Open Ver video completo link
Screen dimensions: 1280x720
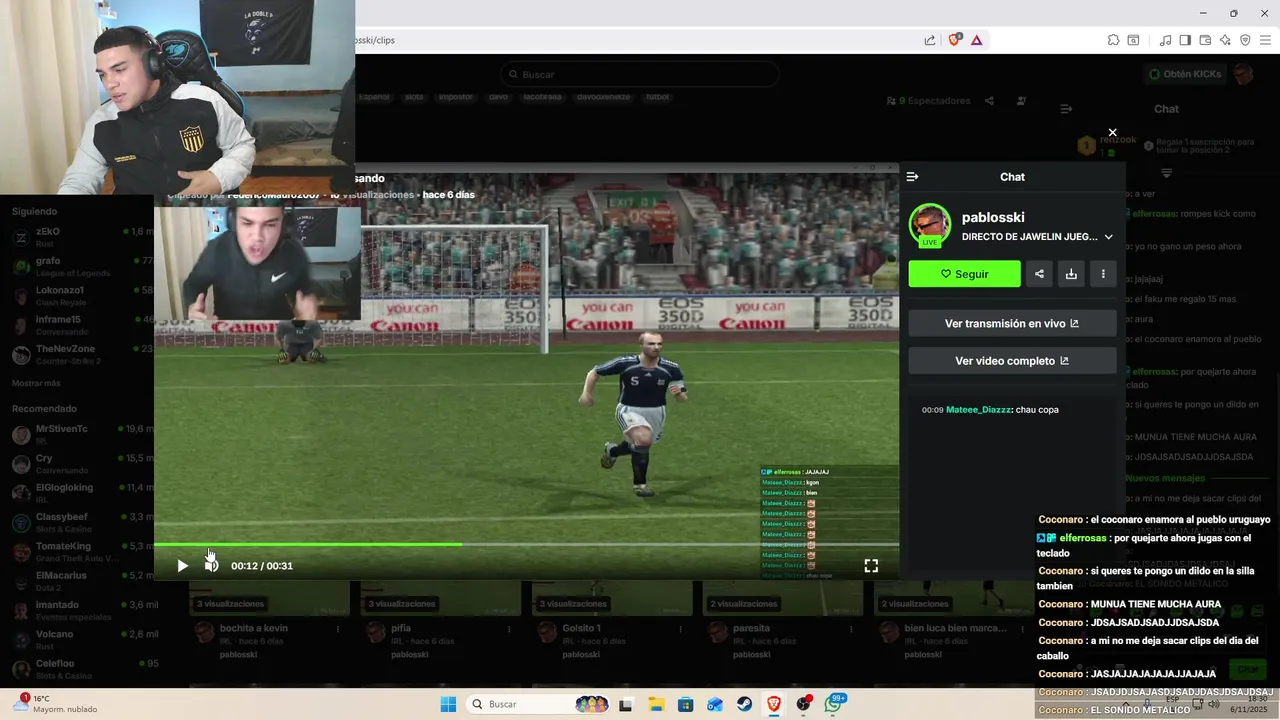coord(1012,361)
